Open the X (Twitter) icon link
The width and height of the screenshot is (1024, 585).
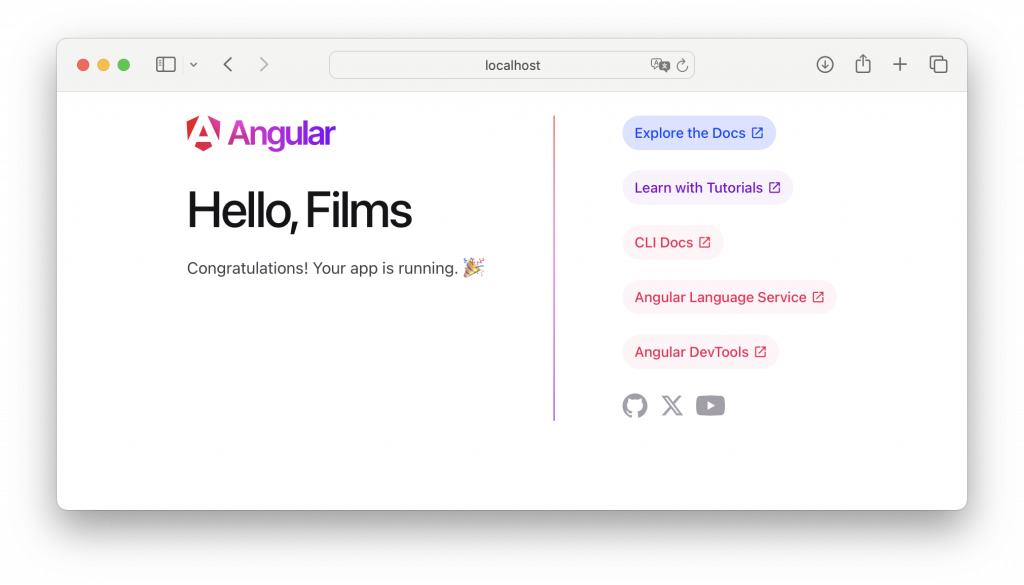pyautogui.click(x=672, y=405)
